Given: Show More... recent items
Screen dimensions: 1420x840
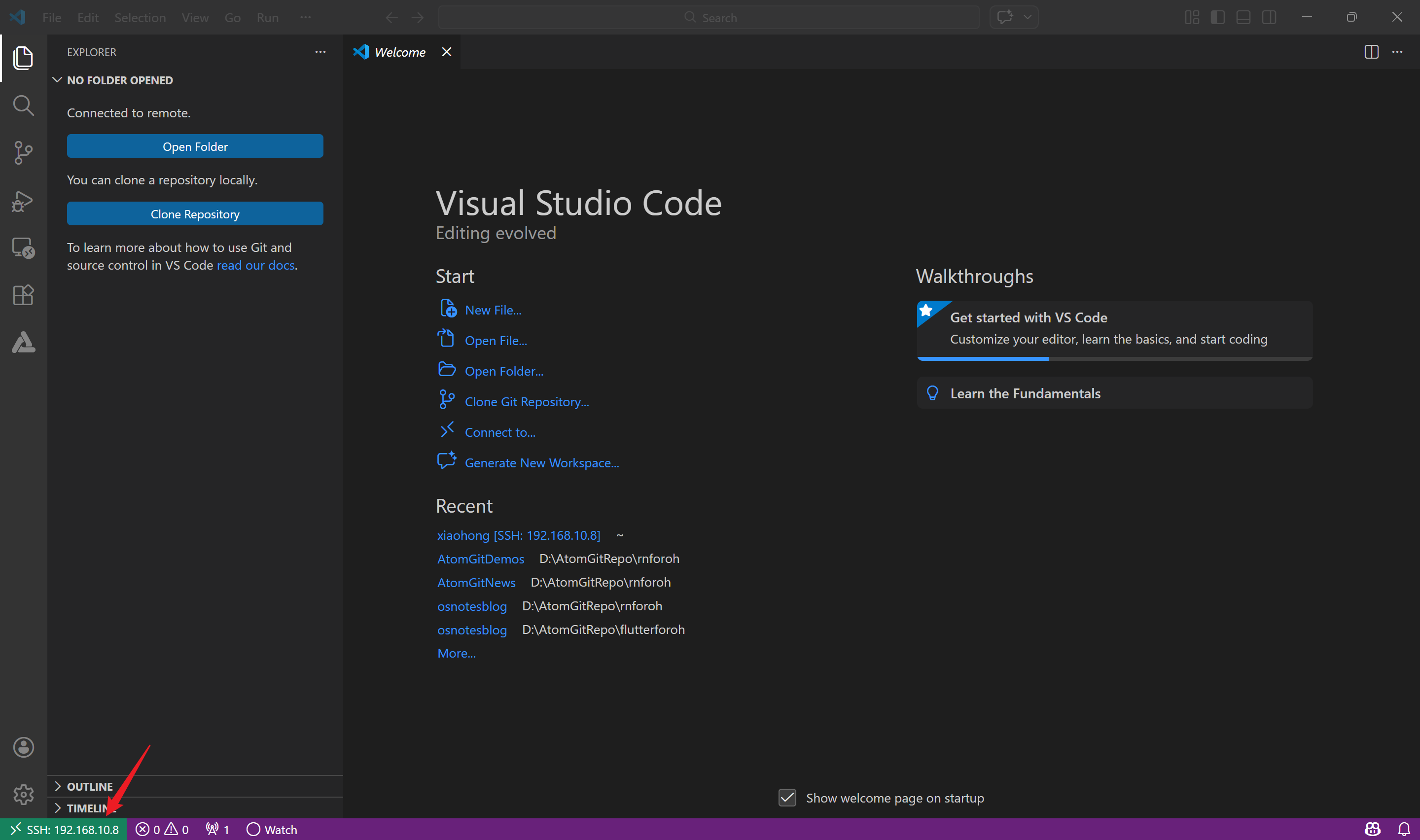Looking at the screenshot, I should tap(456, 653).
